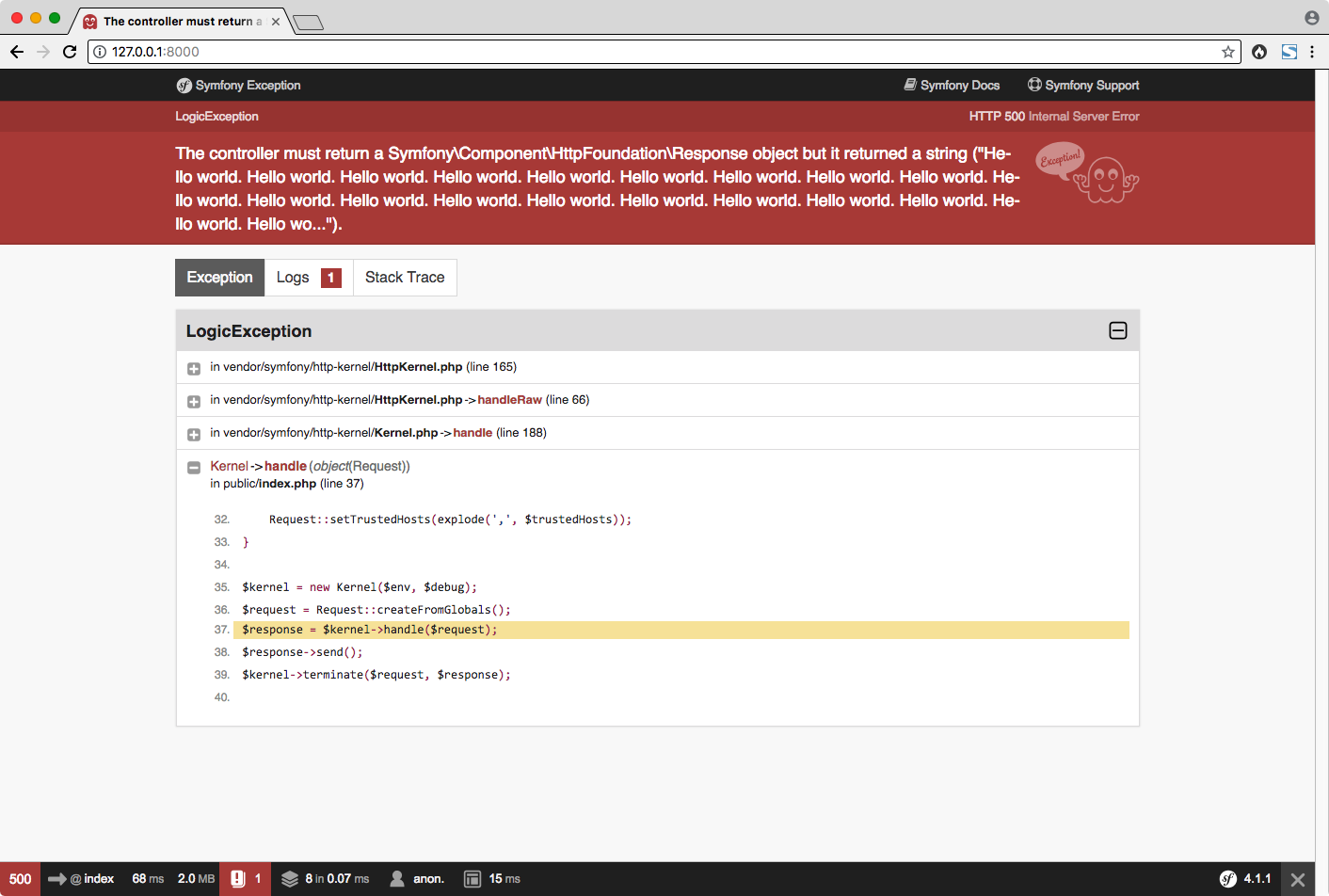Click the cache layers icon in debug toolbar
Viewport: 1329px width, 896px height.
(290, 879)
